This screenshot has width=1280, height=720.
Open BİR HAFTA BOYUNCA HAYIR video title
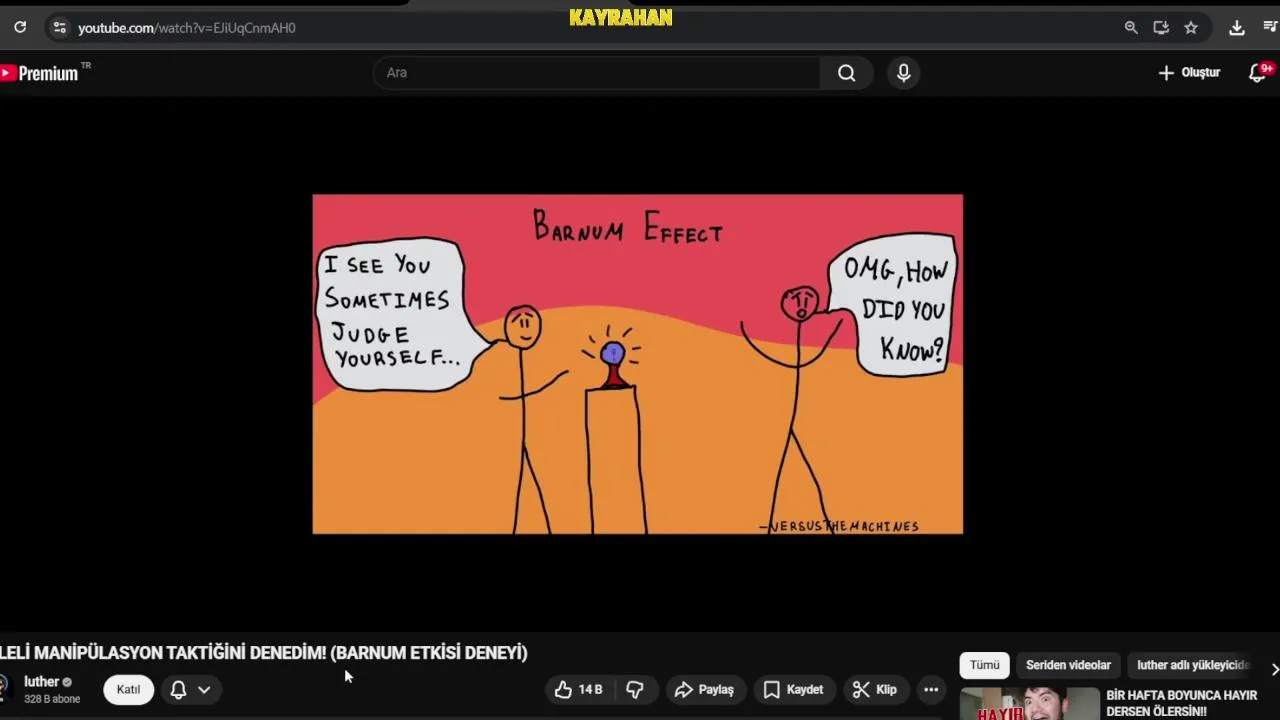coord(1181,703)
